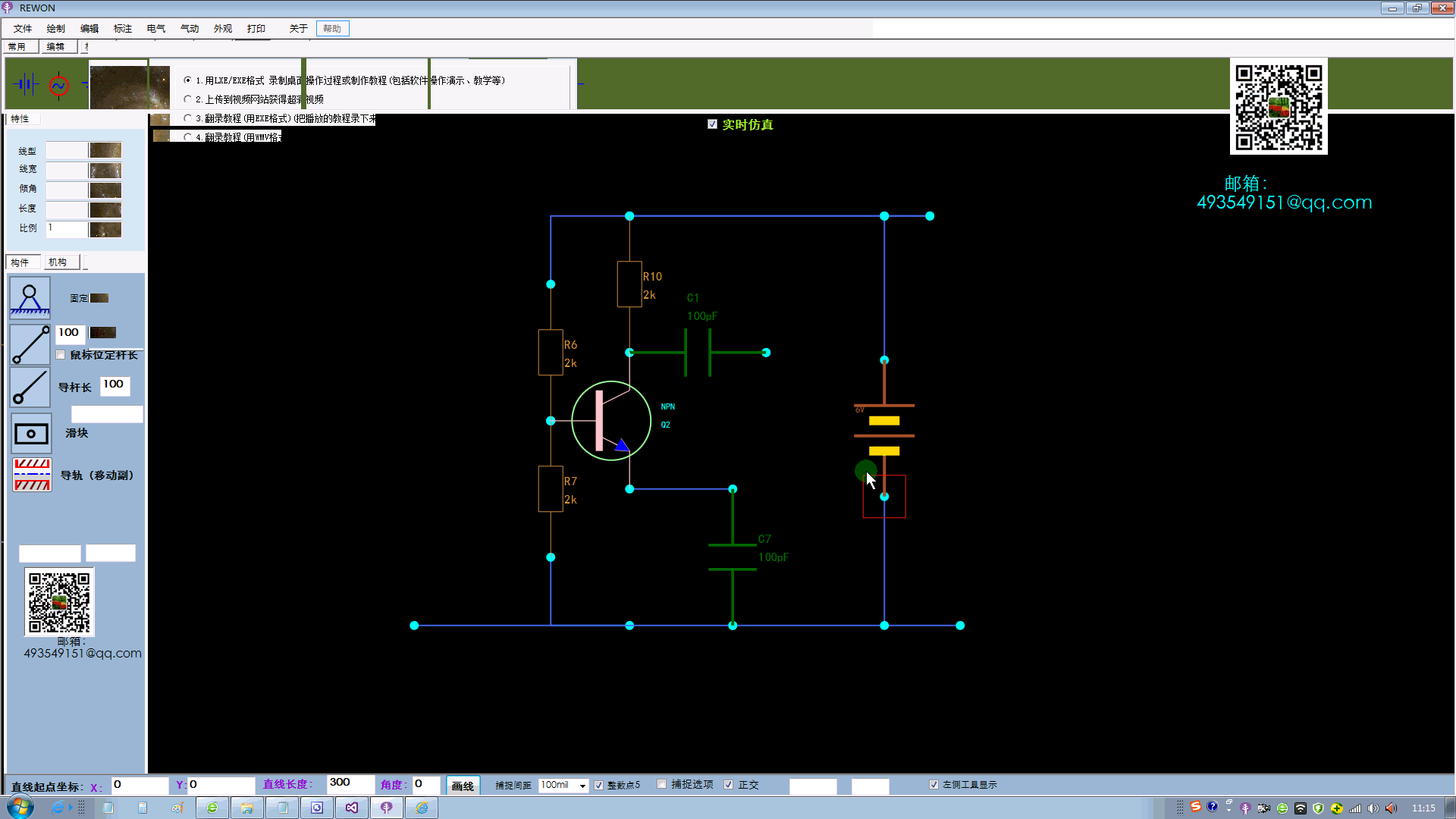Open the Internet Explorer pinned icon
The height and width of the screenshot is (819, 1456).
click(x=58, y=808)
